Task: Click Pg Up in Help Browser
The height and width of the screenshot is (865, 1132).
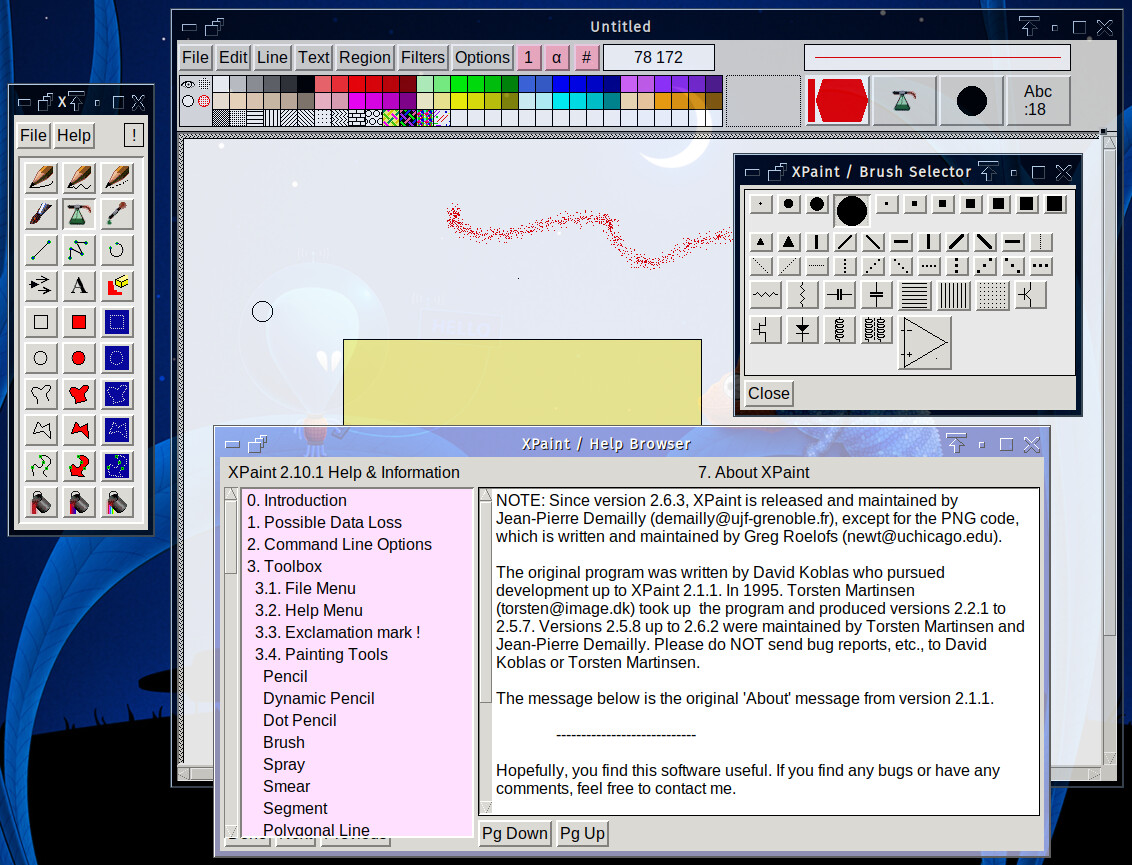Action: click(x=582, y=833)
